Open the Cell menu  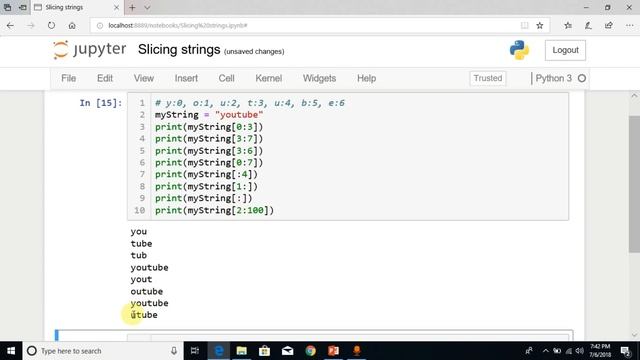point(226,78)
